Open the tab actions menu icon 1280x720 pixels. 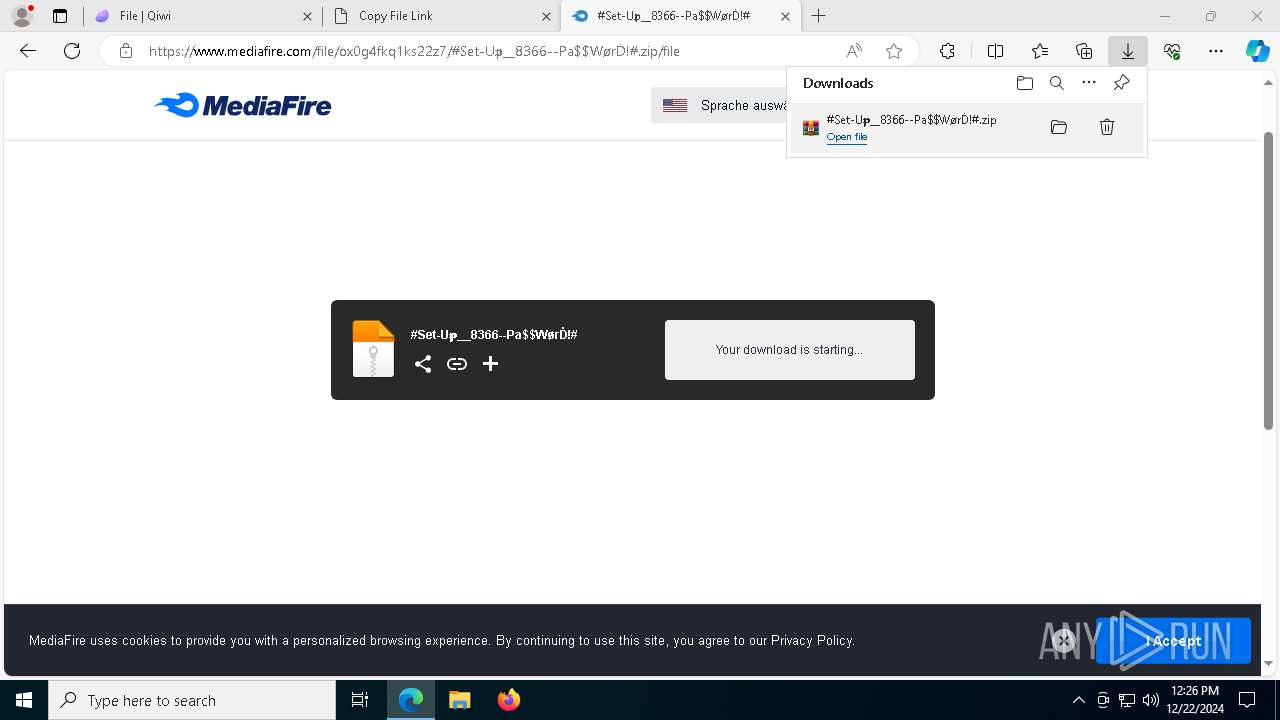[60, 16]
